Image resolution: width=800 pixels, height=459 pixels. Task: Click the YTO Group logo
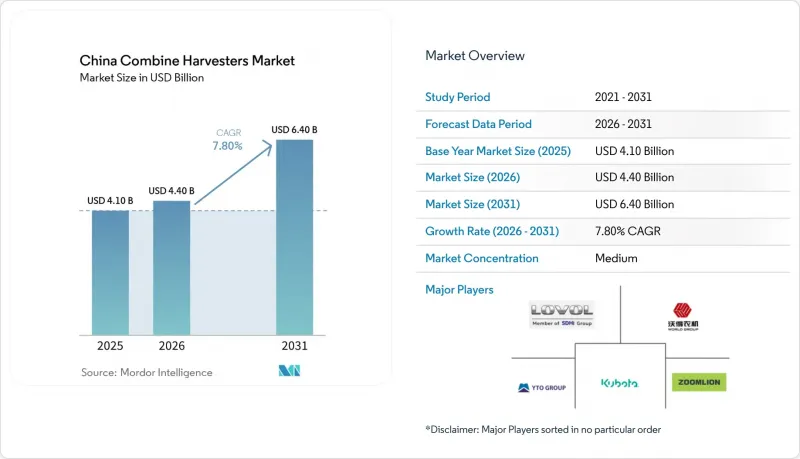542,388
